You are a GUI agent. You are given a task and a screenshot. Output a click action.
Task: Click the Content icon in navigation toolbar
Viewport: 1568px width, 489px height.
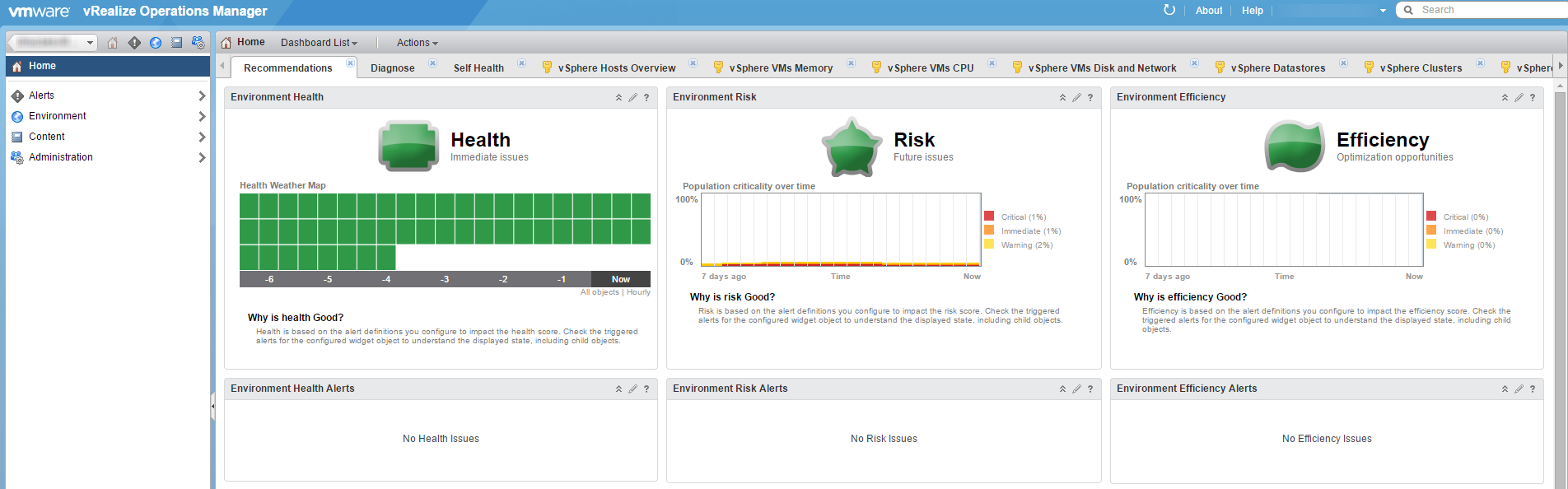[x=176, y=43]
